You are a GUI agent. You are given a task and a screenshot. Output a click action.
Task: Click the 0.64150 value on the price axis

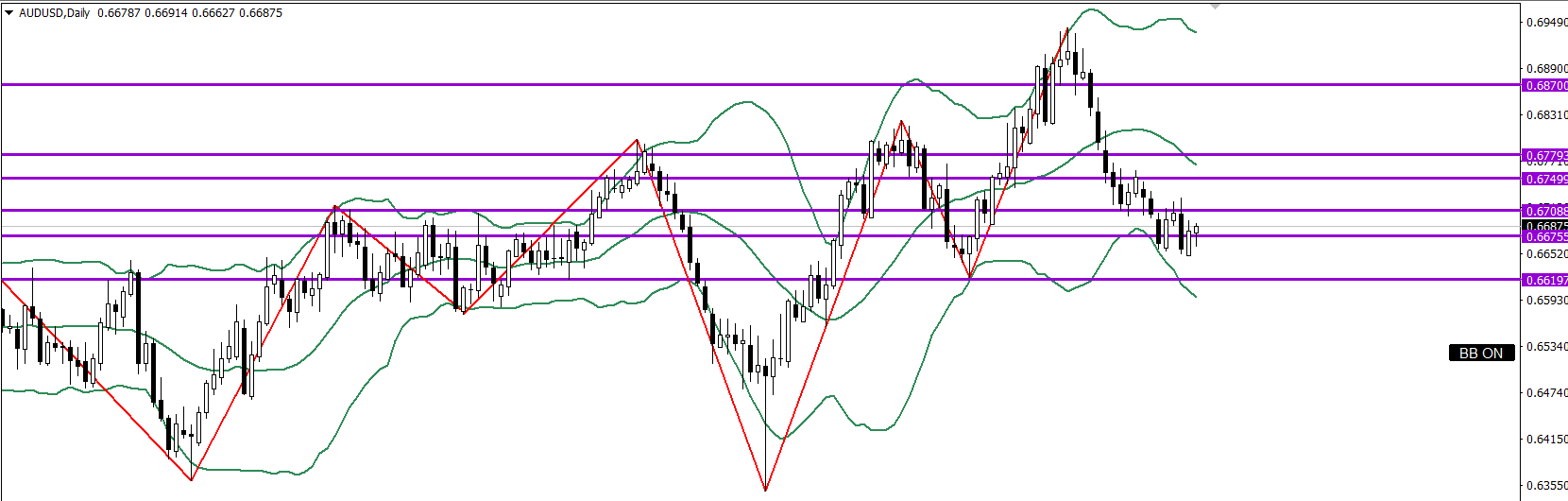click(1546, 440)
